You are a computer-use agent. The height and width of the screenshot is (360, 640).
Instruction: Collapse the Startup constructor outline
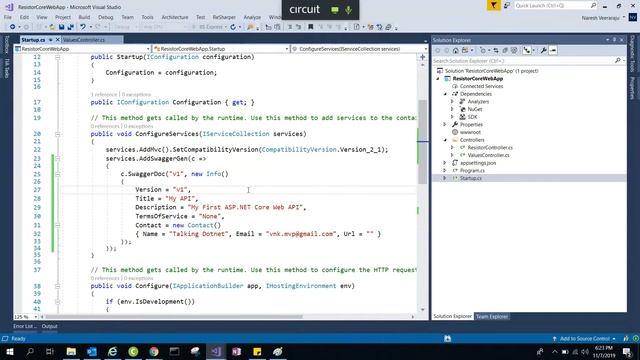pos(58,57)
